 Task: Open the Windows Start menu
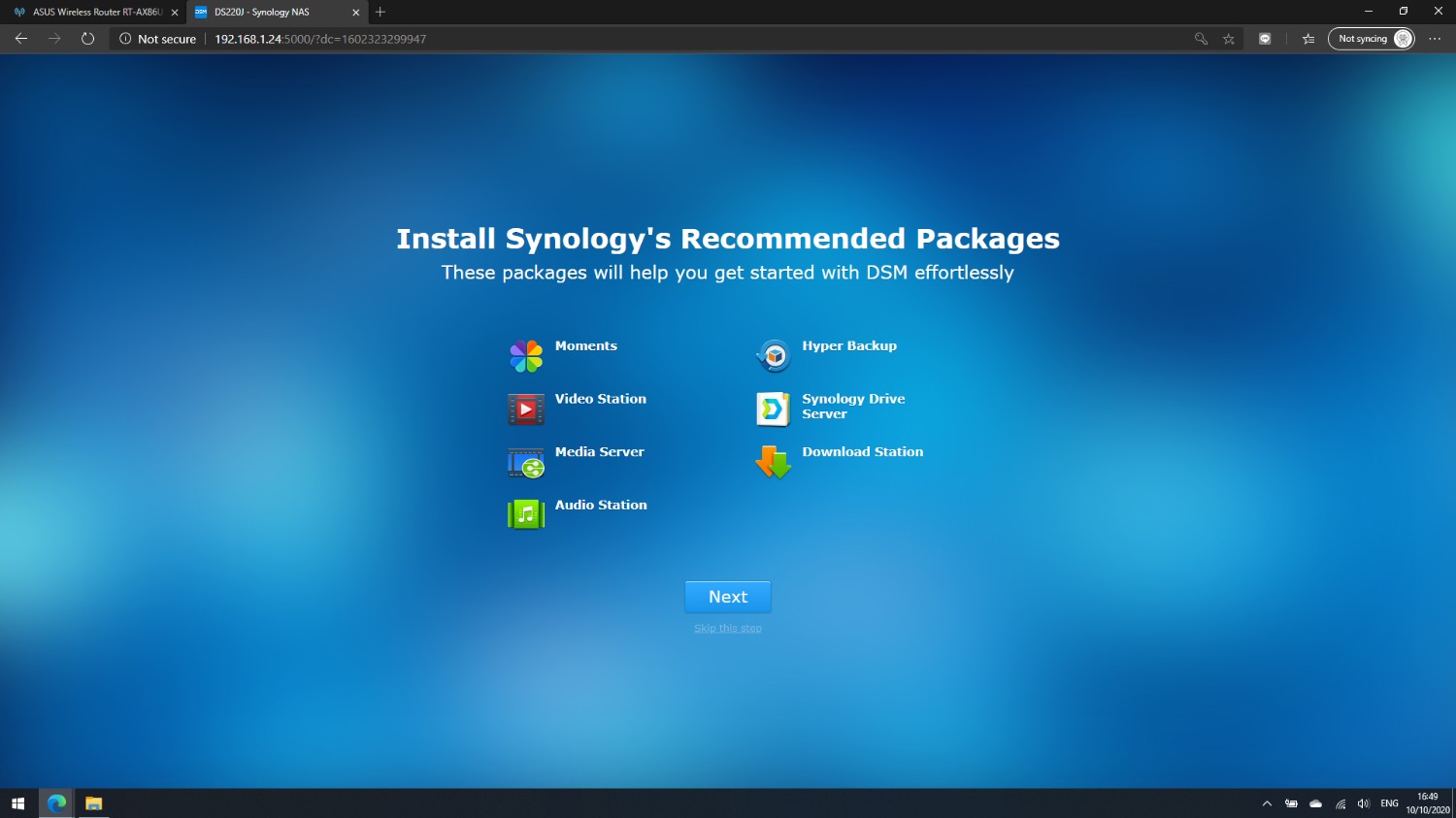(x=17, y=803)
